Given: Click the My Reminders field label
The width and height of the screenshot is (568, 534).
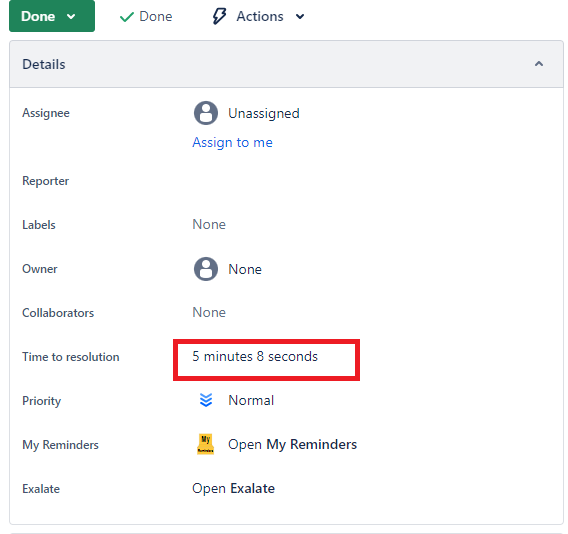Looking at the screenshot, I should coord(60,445).
